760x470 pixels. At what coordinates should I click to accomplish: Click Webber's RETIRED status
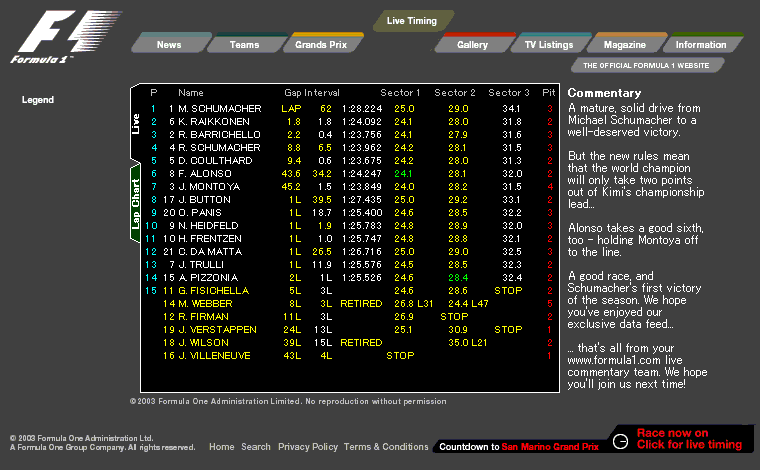coord(361,304)
